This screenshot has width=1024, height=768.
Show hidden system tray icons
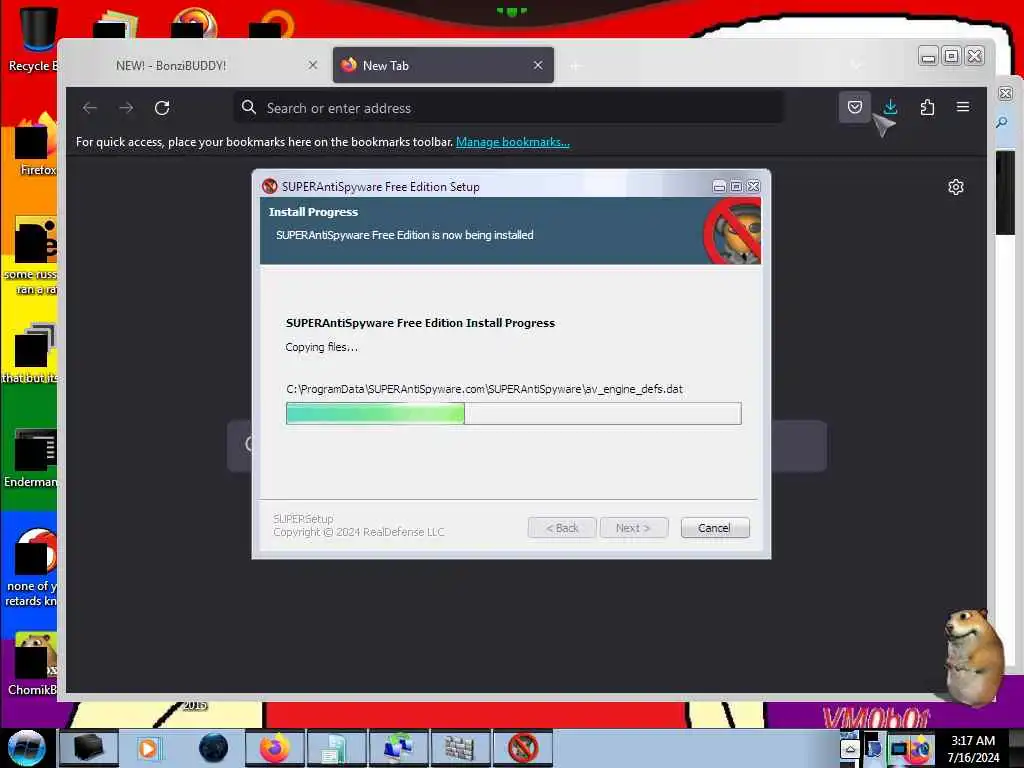tap(850, 749)
